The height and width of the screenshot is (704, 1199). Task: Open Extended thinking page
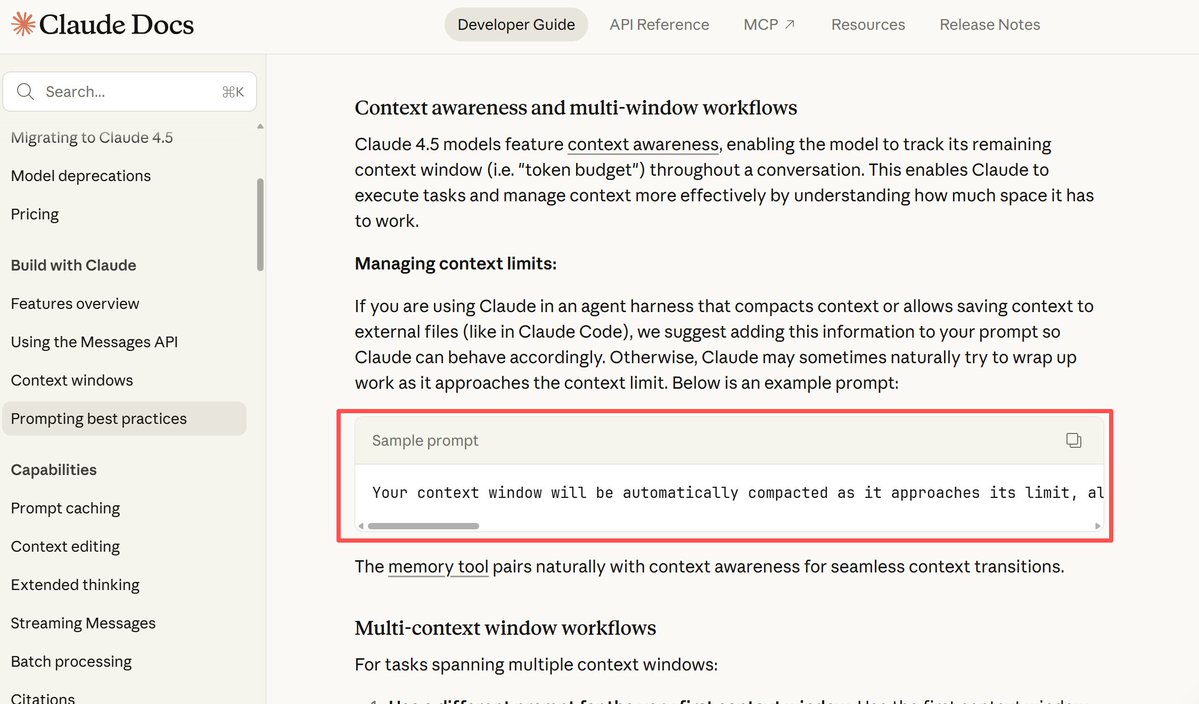[75, 585]
